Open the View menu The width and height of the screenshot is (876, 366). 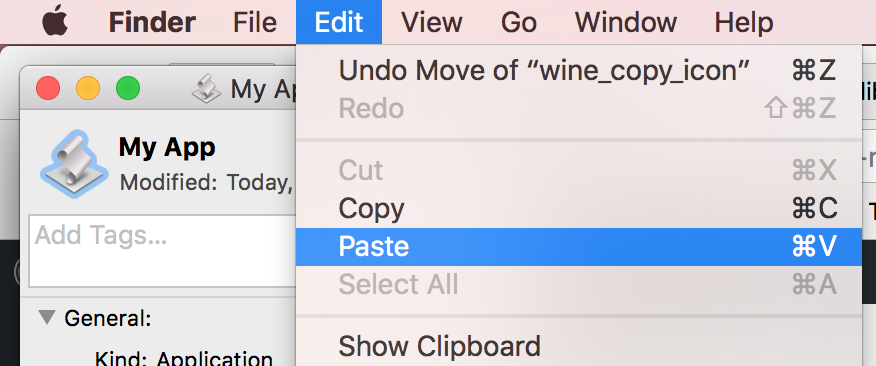(431, 22)
